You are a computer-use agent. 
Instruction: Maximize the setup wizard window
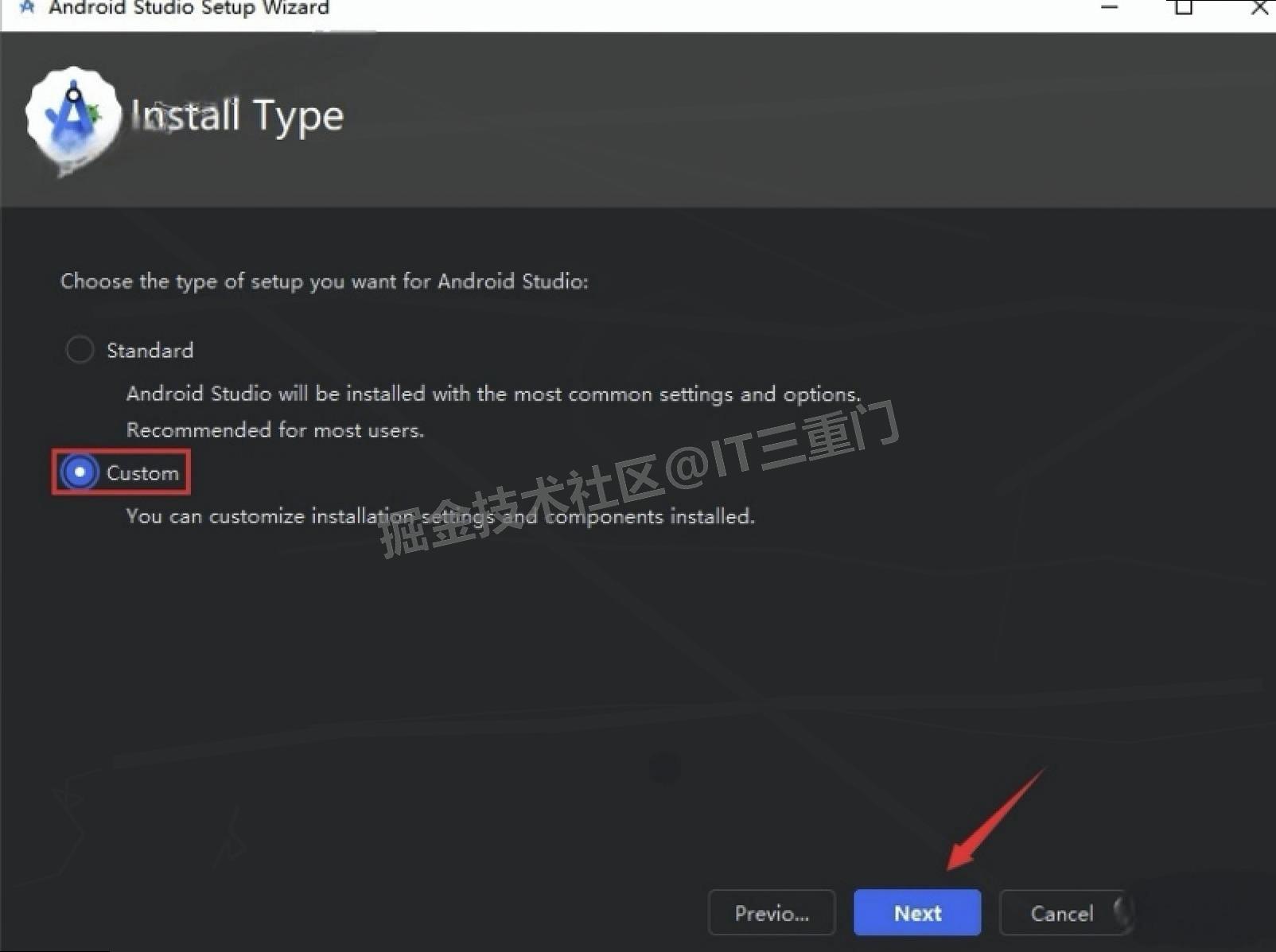click(1182, 8)
